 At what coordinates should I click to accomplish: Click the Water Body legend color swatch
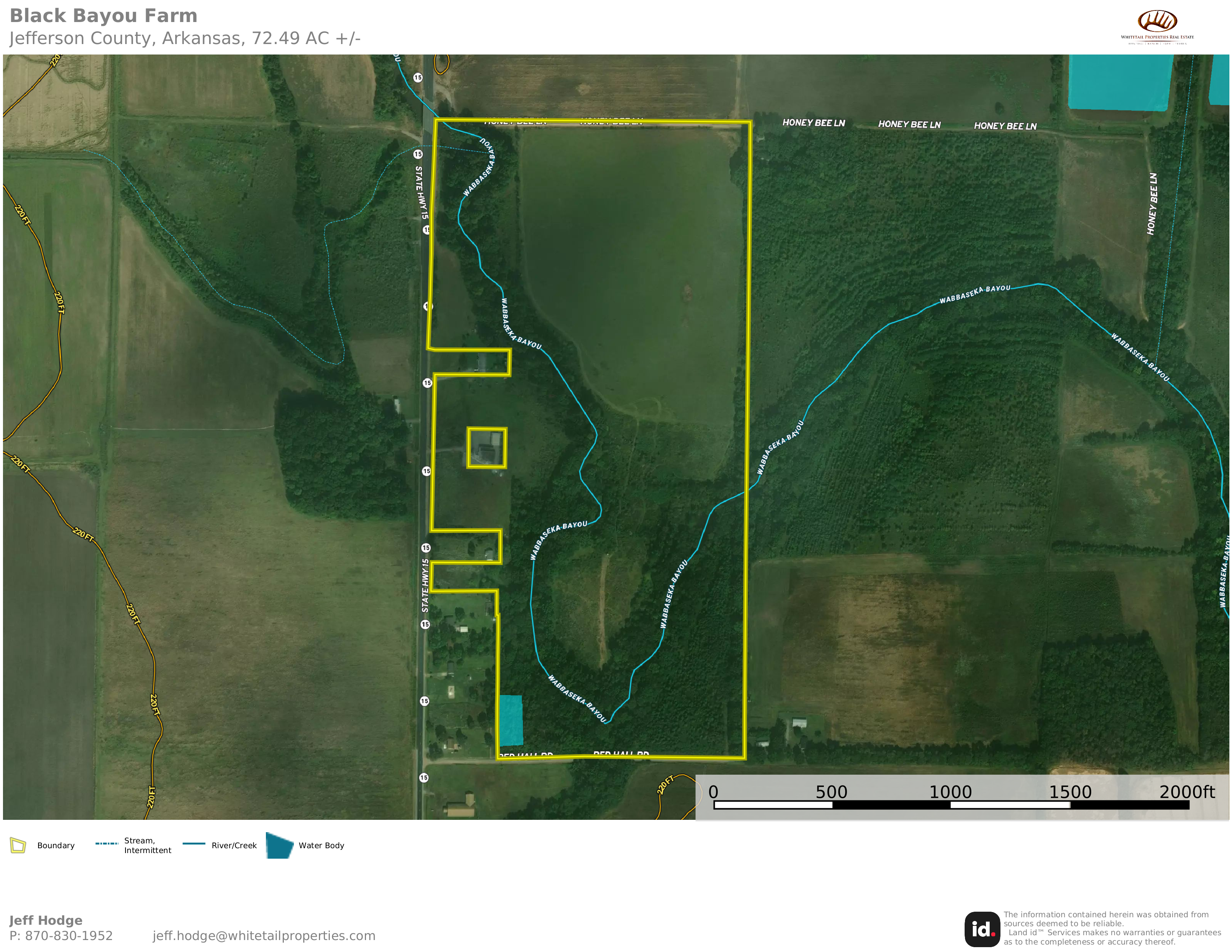coord(279,845)
